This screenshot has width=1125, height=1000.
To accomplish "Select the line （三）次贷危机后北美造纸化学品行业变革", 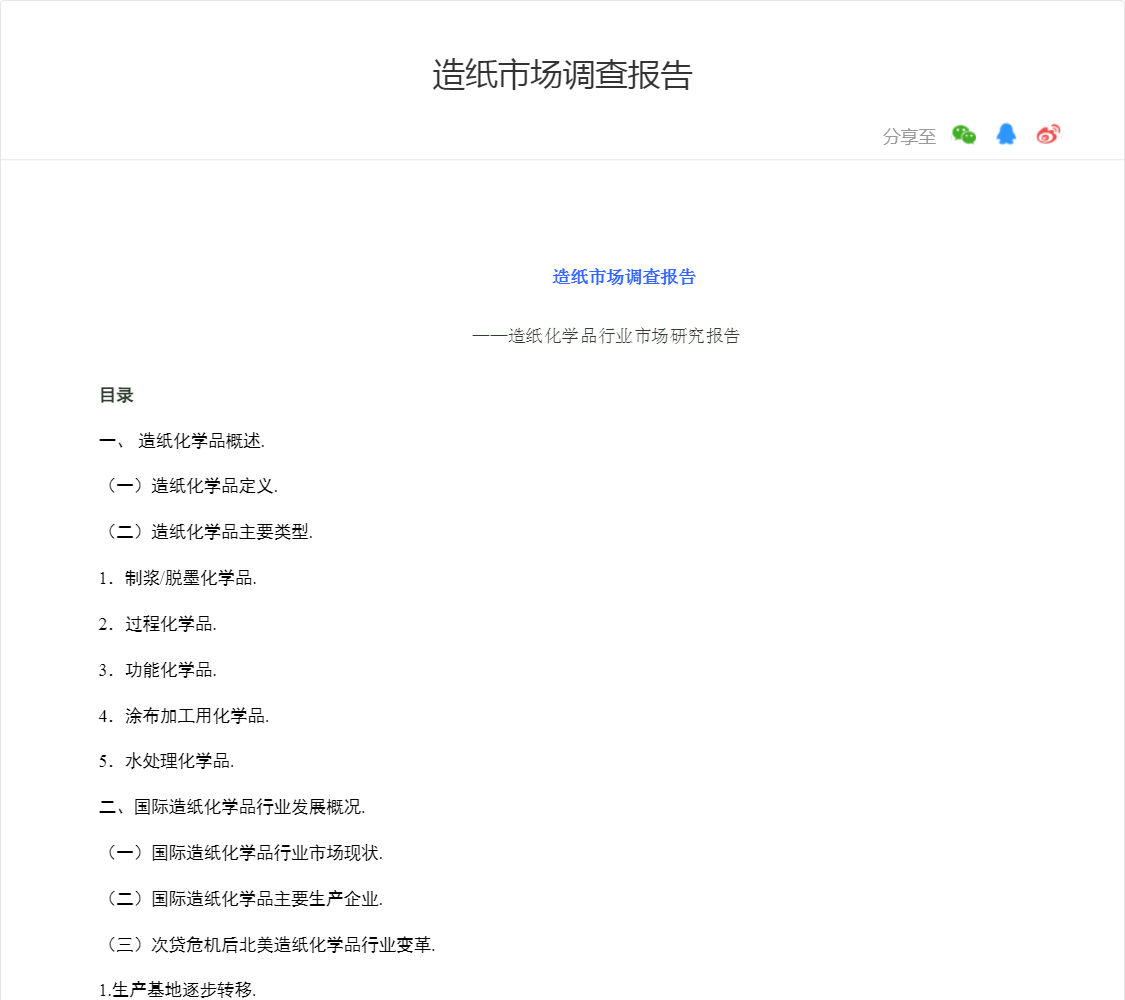I will (268, 945).
